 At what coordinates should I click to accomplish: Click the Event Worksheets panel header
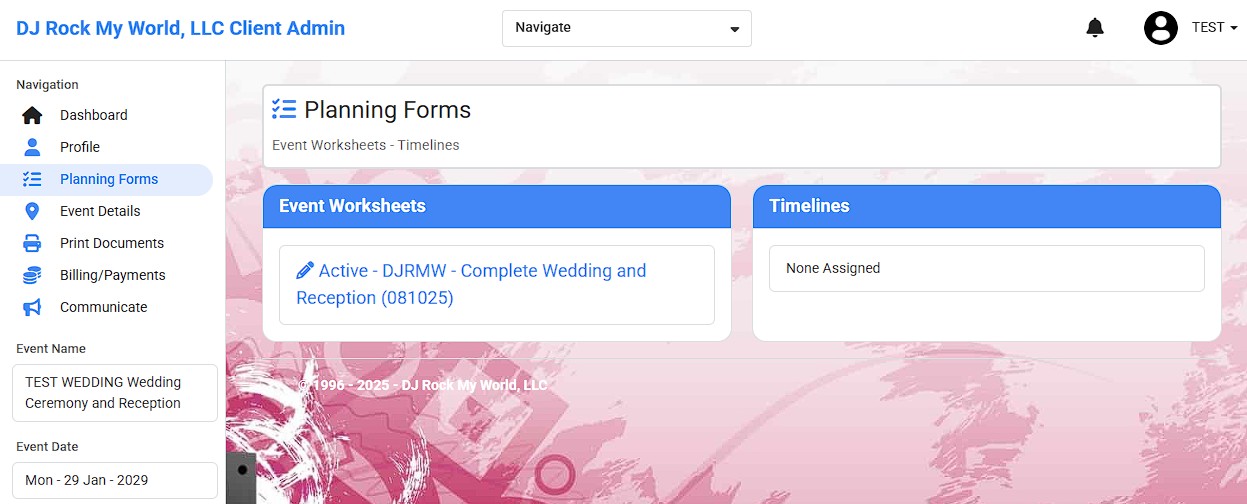497,206
